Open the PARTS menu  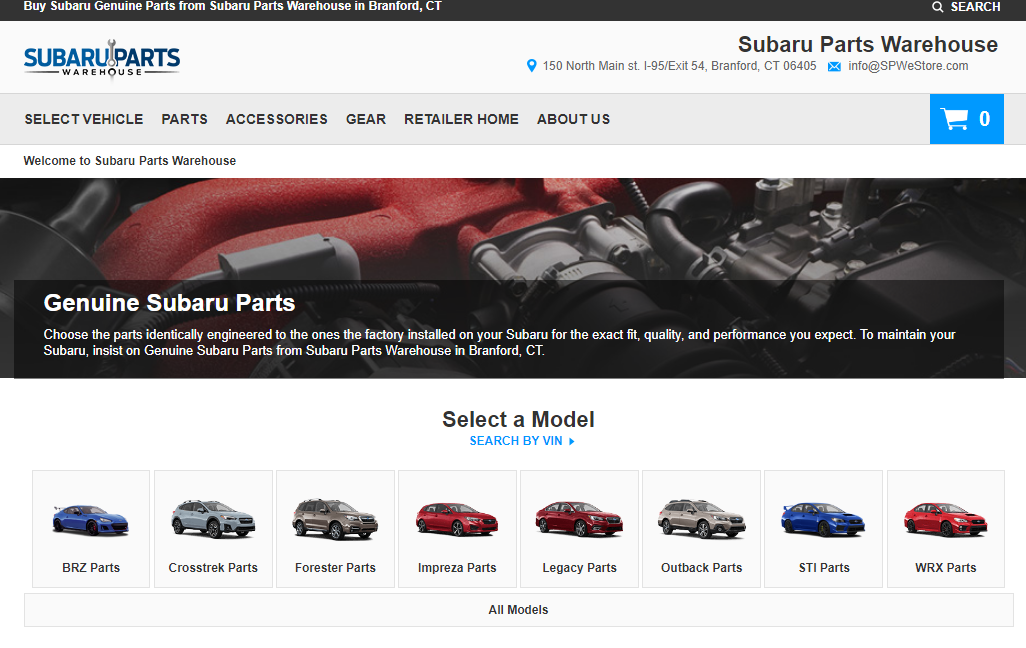point(184,119)
